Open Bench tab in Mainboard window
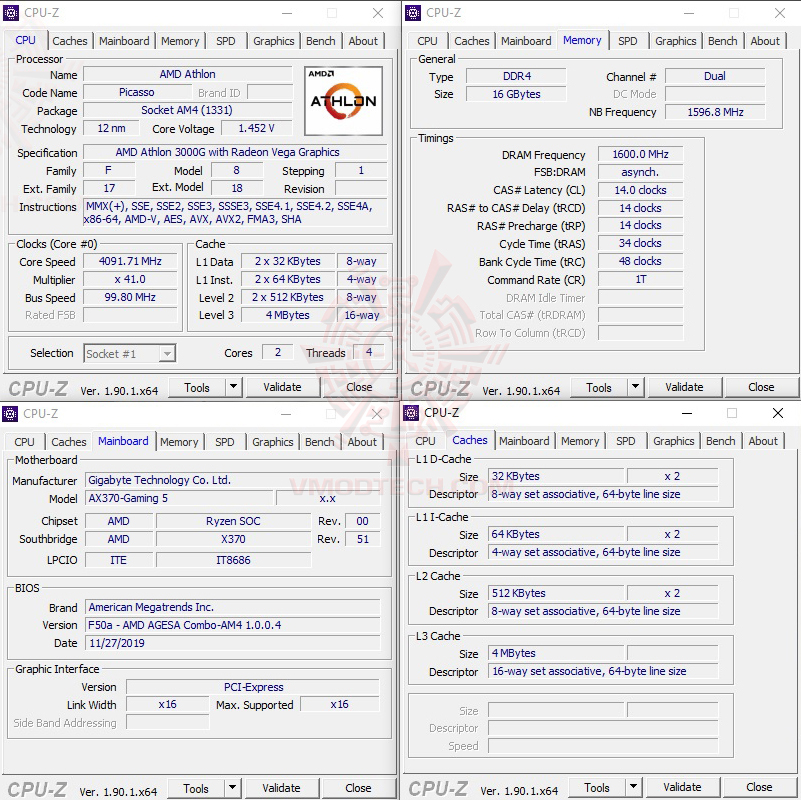 coord(319,442)
